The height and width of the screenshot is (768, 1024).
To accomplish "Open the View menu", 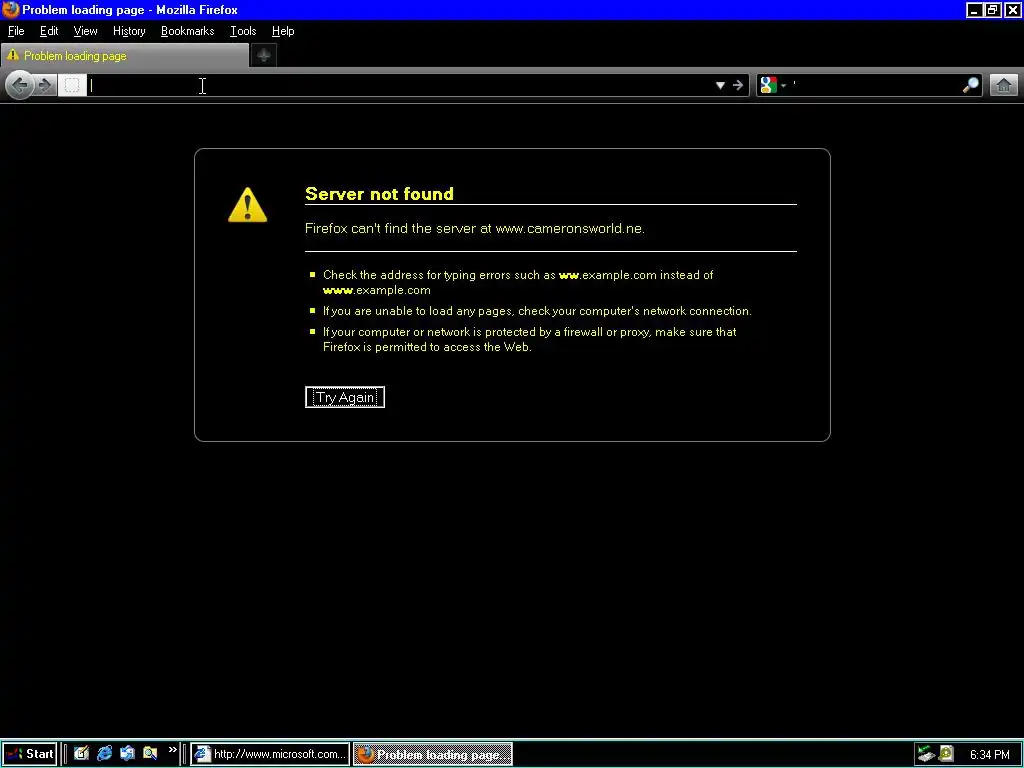I will pyautogui.click(x=85, y=31).
